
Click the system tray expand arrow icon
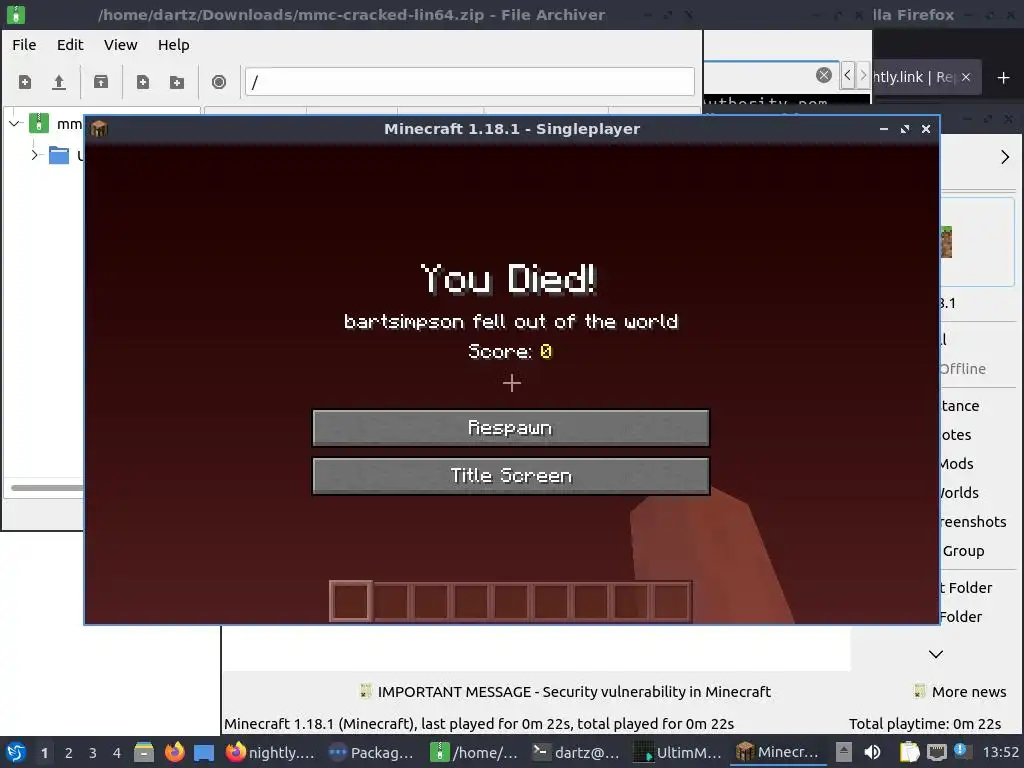844,752
